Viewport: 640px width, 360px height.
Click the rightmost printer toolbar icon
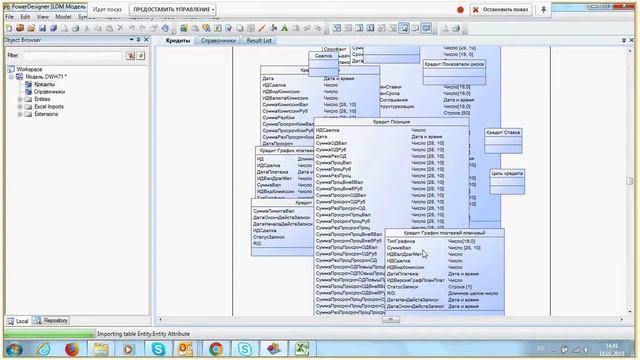pos(456,28)
